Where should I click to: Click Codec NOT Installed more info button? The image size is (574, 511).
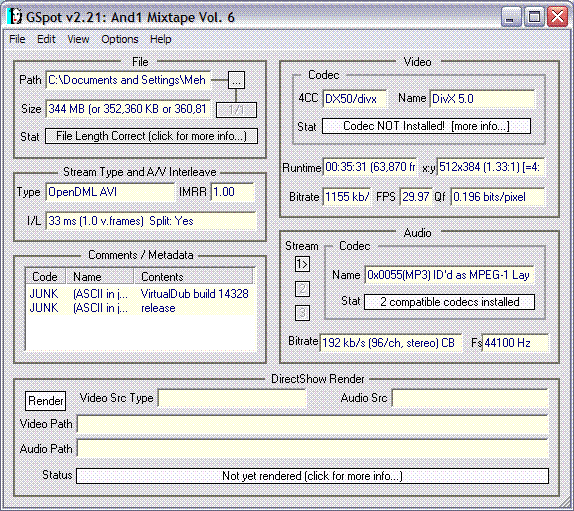coord(426,126)
